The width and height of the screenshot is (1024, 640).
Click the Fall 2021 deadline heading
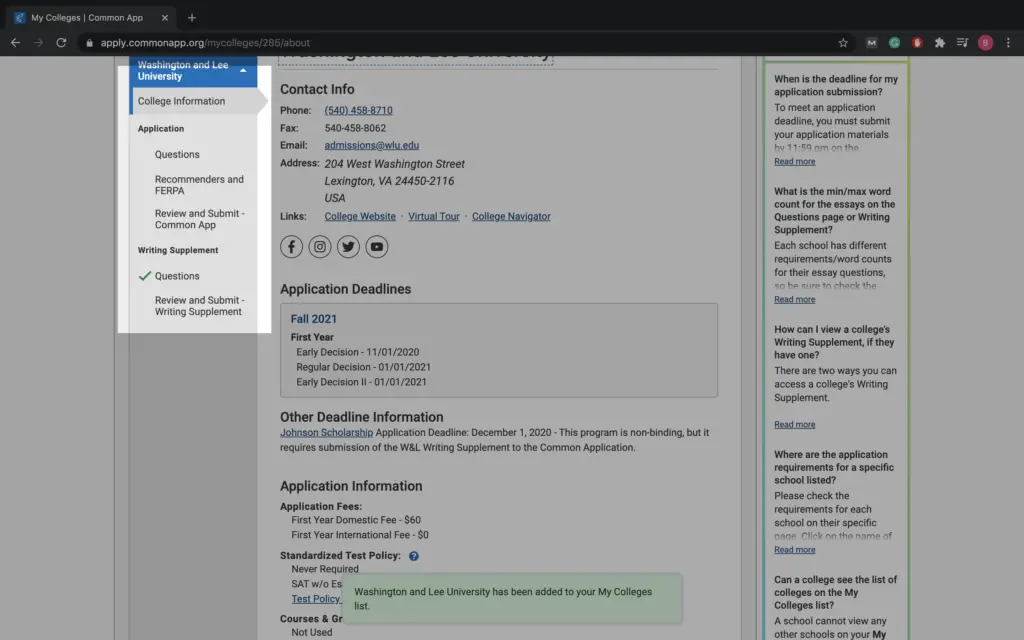pos(313,319)
